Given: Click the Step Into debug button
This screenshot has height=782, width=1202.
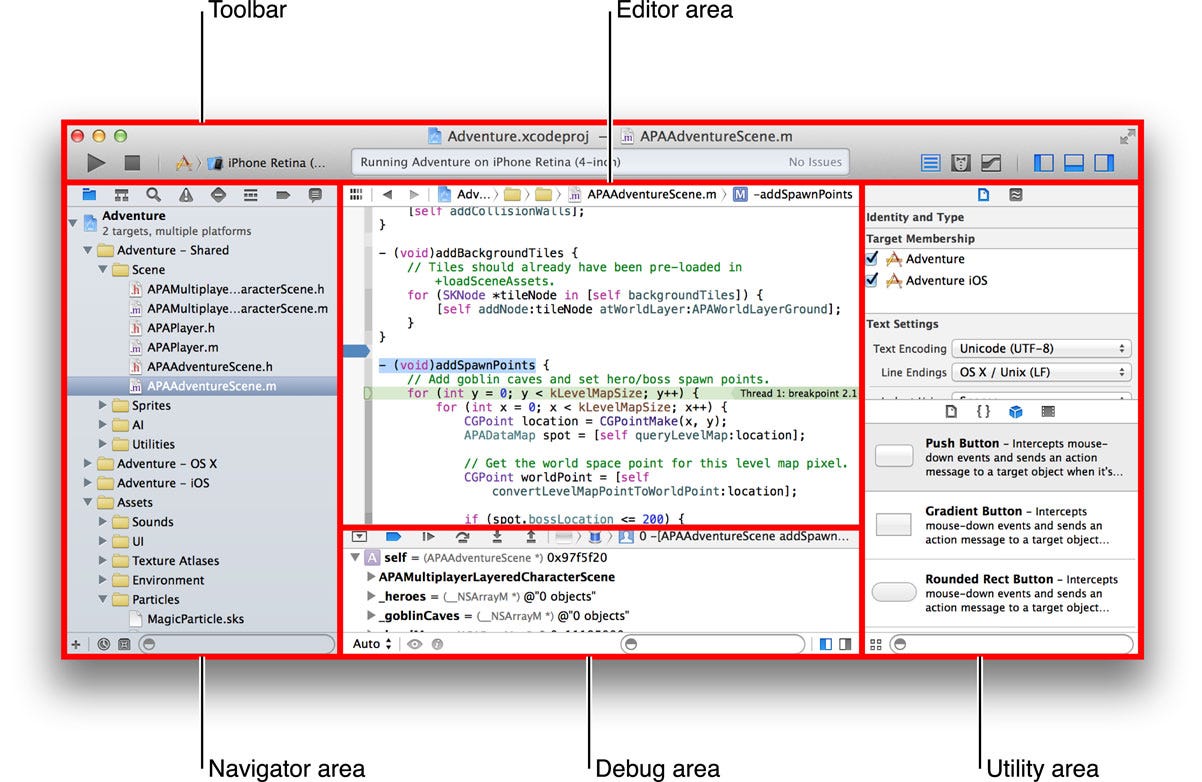Looking at the screenshot, I should tap(497, 537).
